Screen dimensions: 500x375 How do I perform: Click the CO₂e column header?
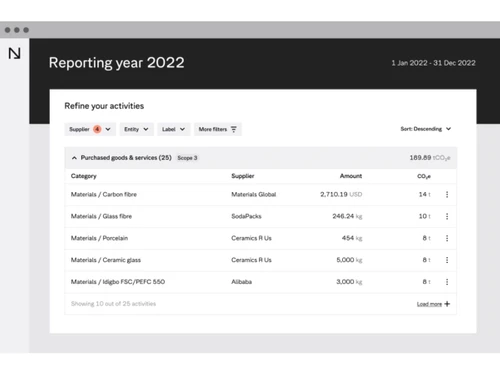coord(424,176)
